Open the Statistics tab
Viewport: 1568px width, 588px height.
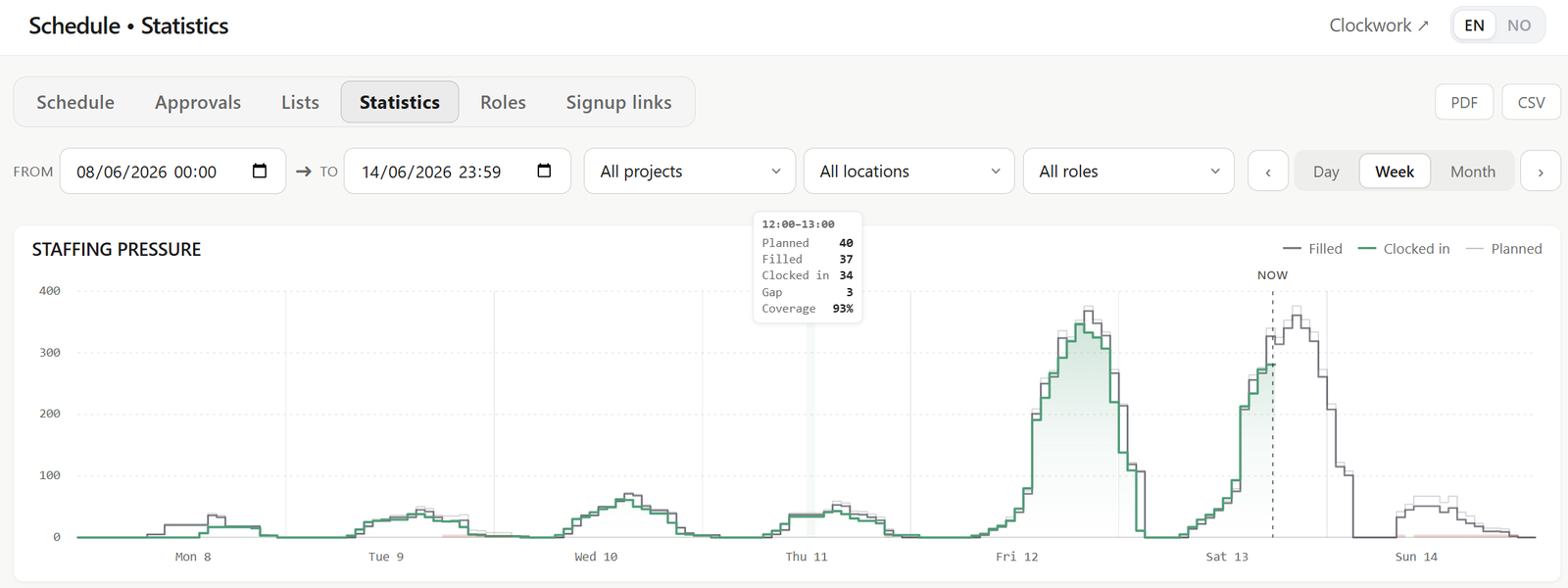point(400,102)
